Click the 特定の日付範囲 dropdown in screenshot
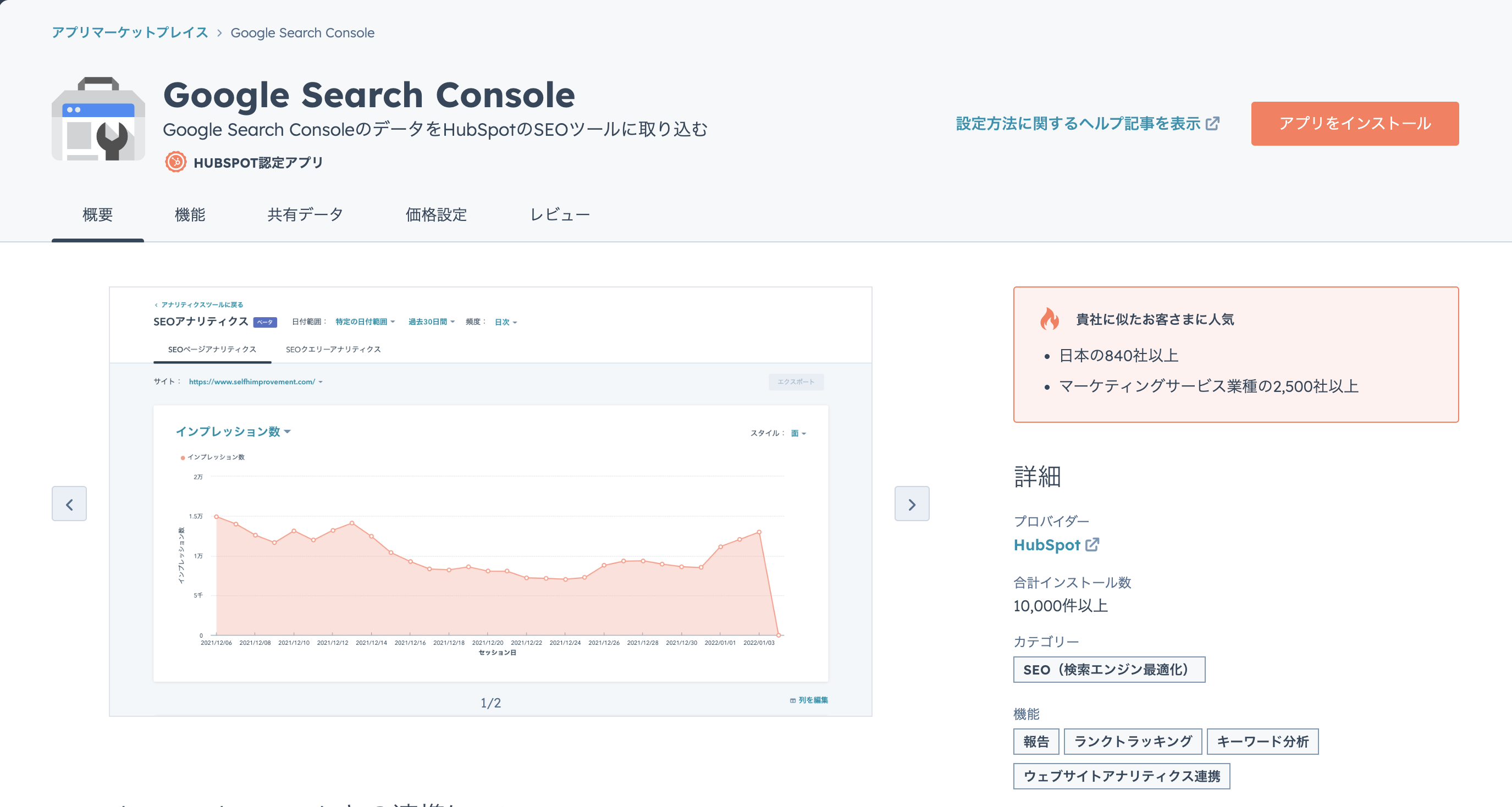This screenshot has height=807, width=1512. (365, 322)
